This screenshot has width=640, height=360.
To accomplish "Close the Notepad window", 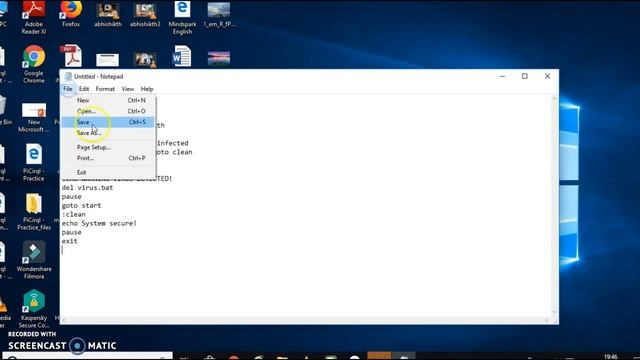I will [x=547, y=76].
